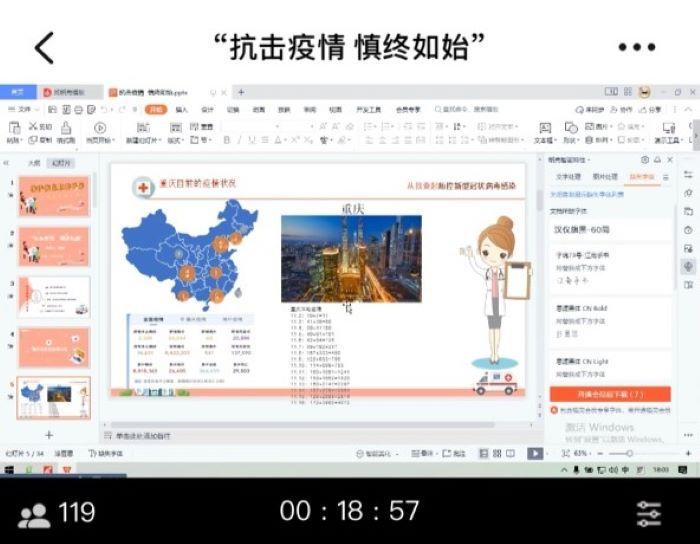Toggle bold text formatting

click(x=227, y=140)
